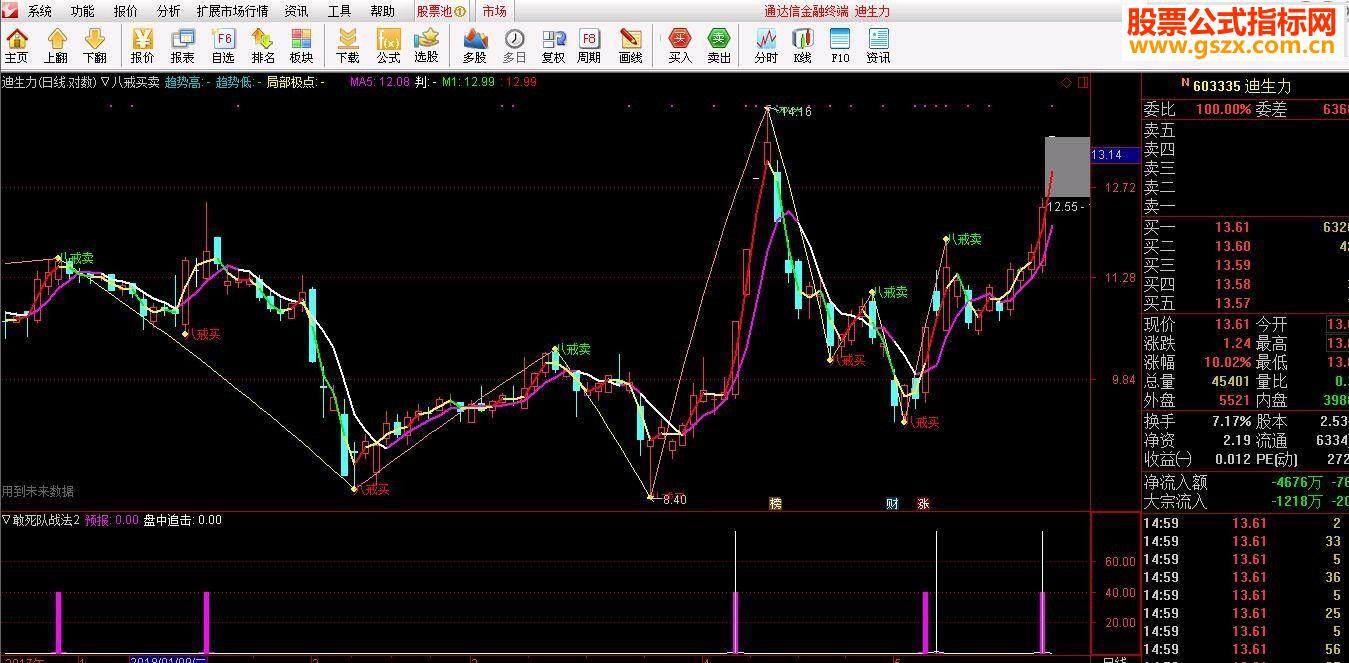Screen dimensions: 1349x663
Task: Switch to K线 candlestick chart
Action: [x=802, y=45]
